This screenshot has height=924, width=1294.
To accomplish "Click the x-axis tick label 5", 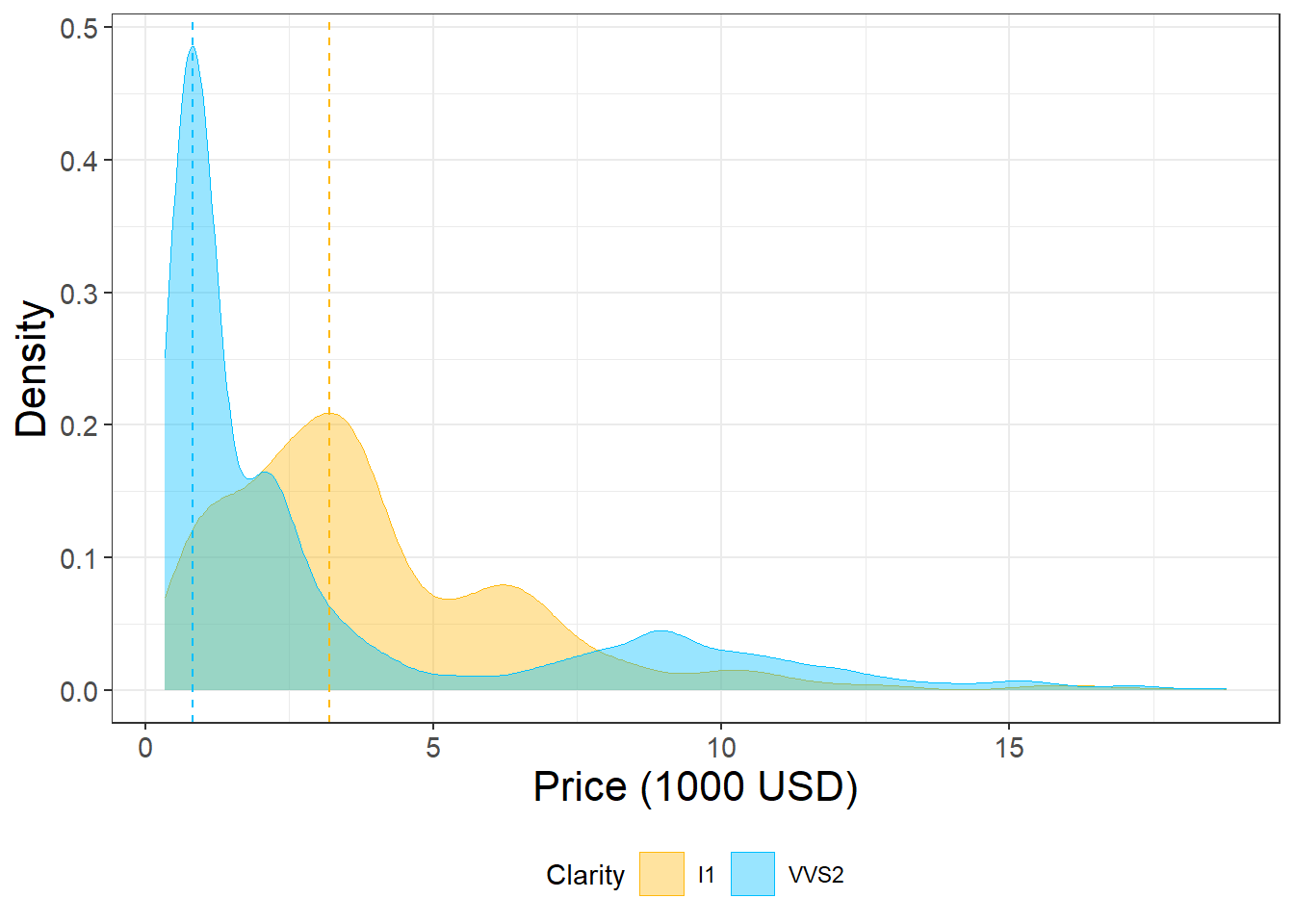I will tap(433, 748).
